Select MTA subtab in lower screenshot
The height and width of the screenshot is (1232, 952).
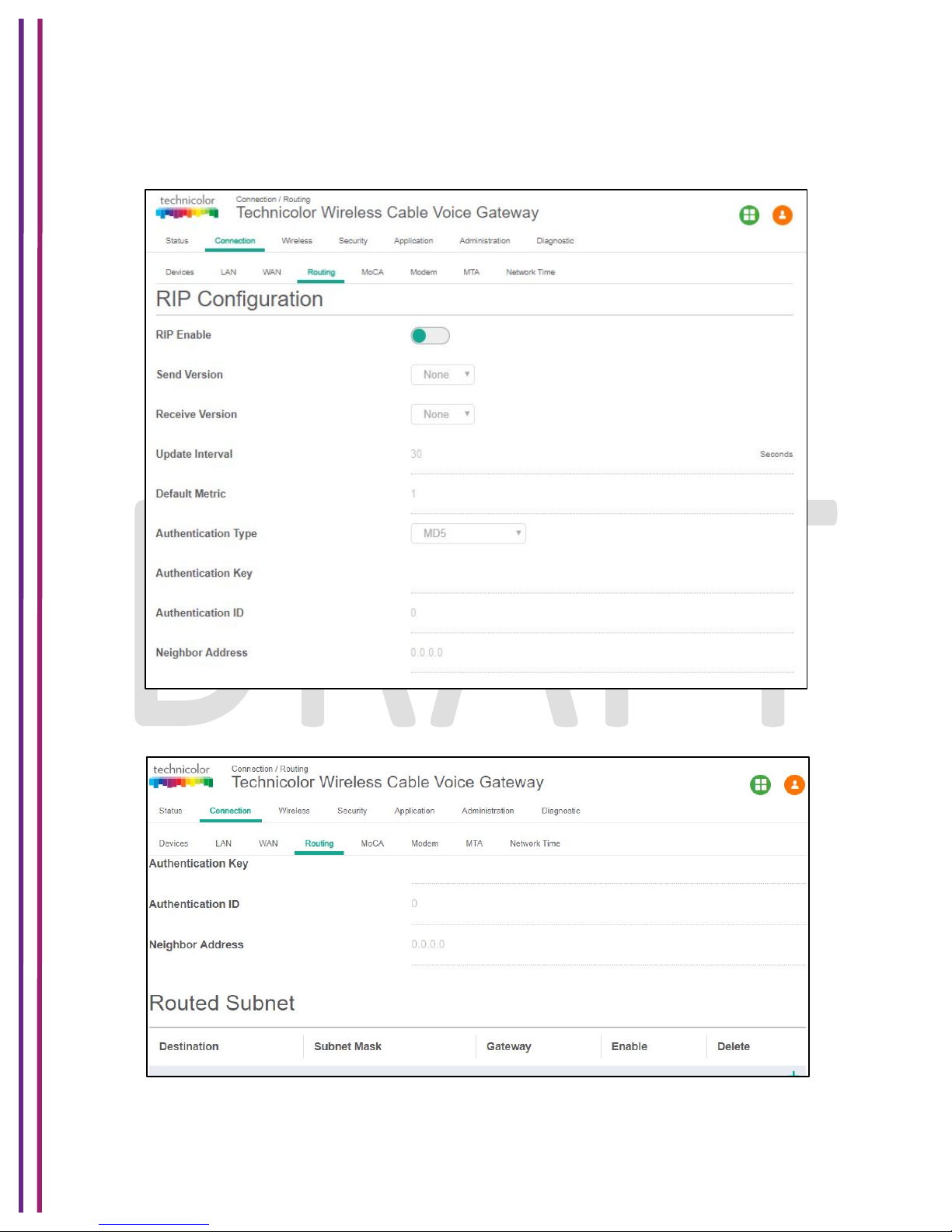474,843
